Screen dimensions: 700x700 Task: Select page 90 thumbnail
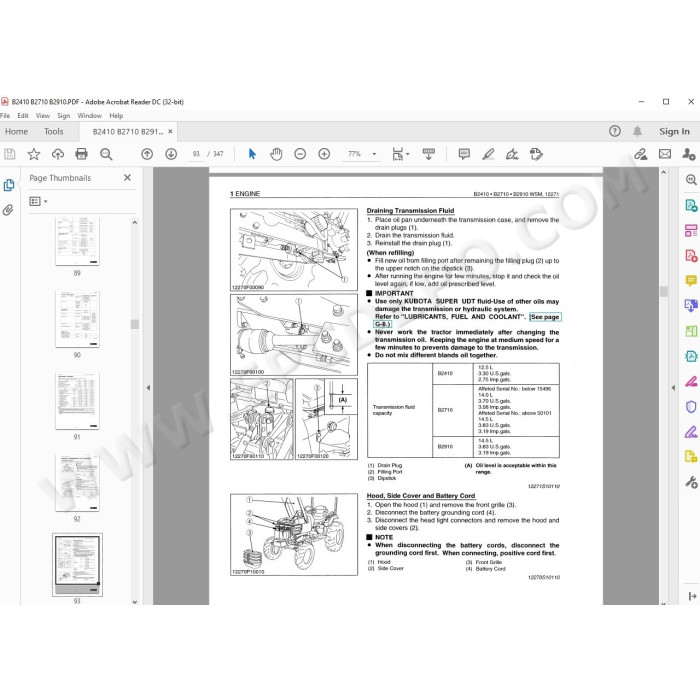click(x=77, y=319)
